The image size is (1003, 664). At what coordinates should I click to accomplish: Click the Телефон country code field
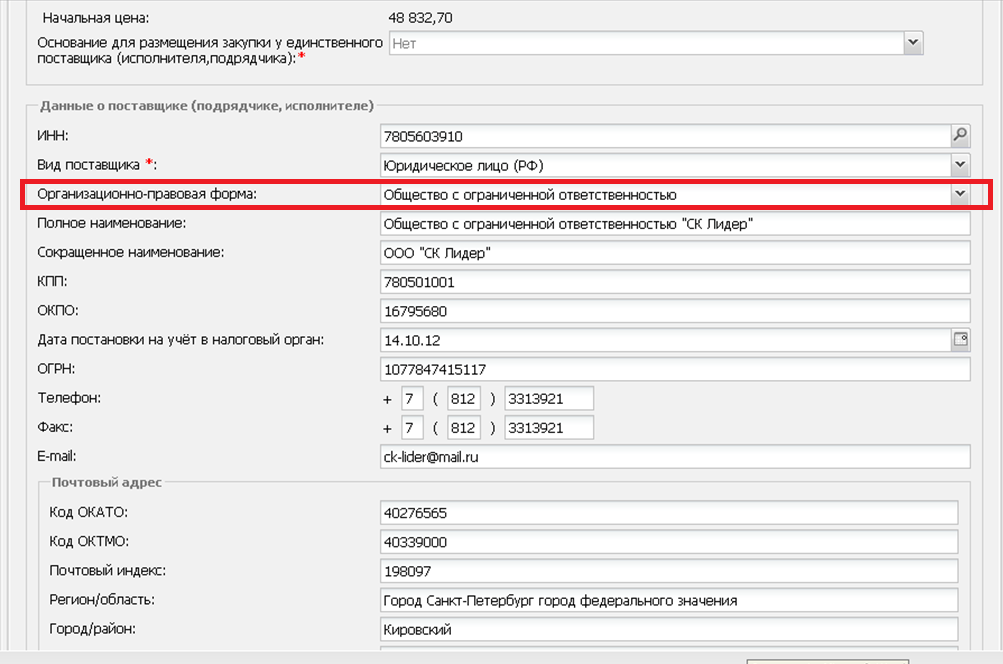tap(413, 399)
